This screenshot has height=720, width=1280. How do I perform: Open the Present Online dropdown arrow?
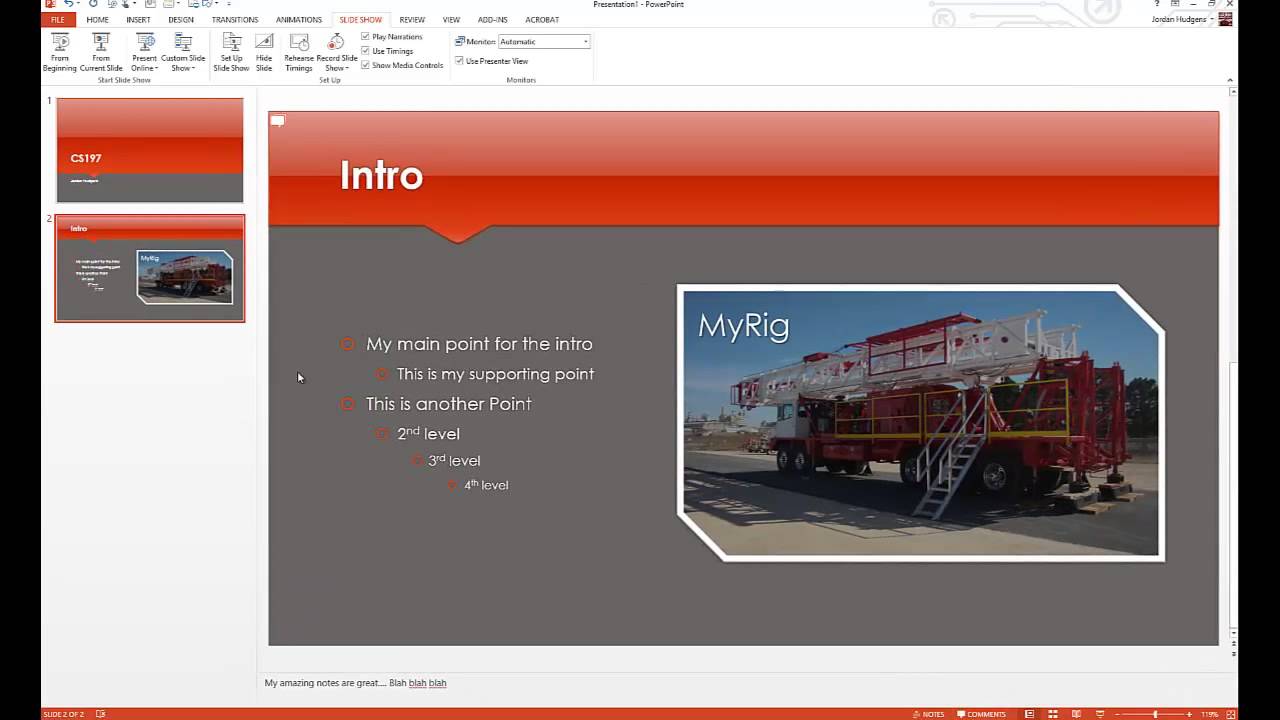(158, 69)
